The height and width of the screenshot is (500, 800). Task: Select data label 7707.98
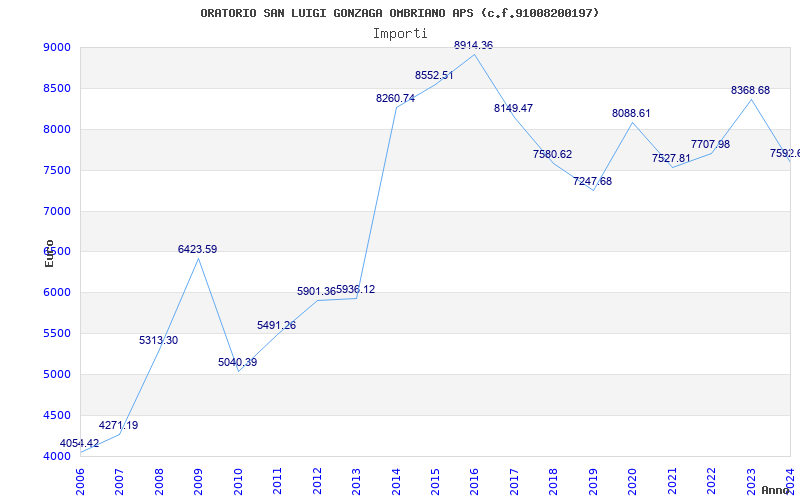[710, 144]
